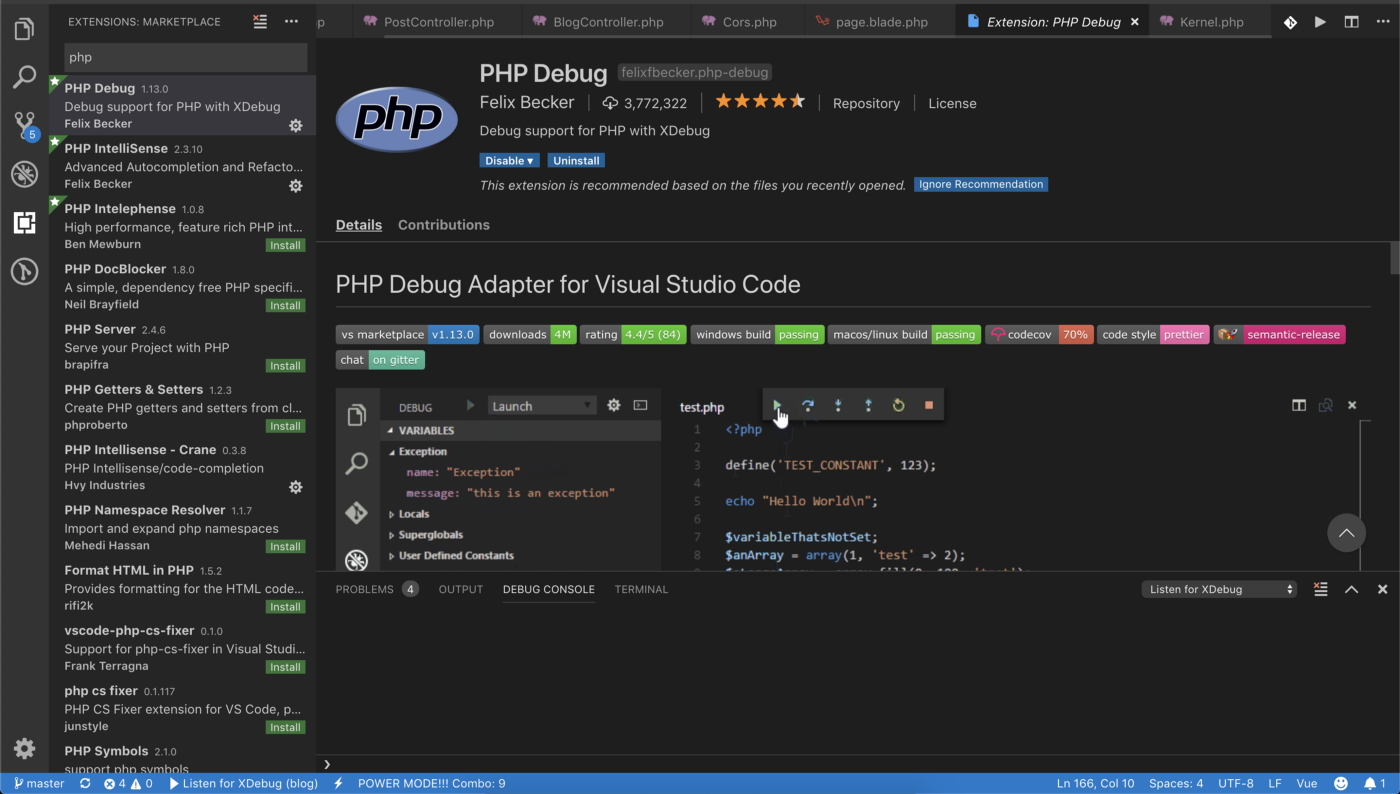Click the master branch status bar item
Screen dimensions: 1400x794
(x=37, y=783)
